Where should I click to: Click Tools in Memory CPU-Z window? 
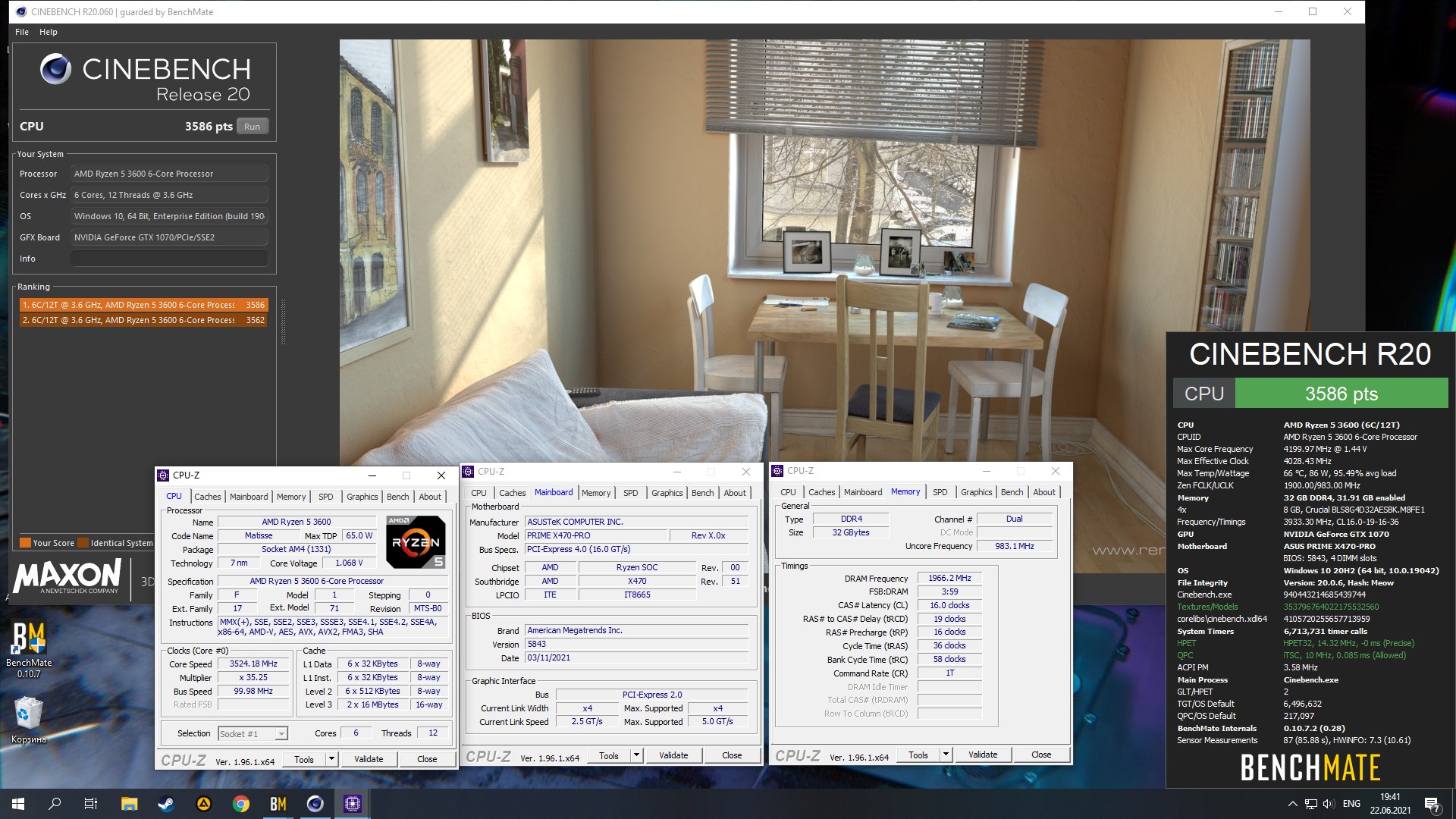[x=918, y=755]
